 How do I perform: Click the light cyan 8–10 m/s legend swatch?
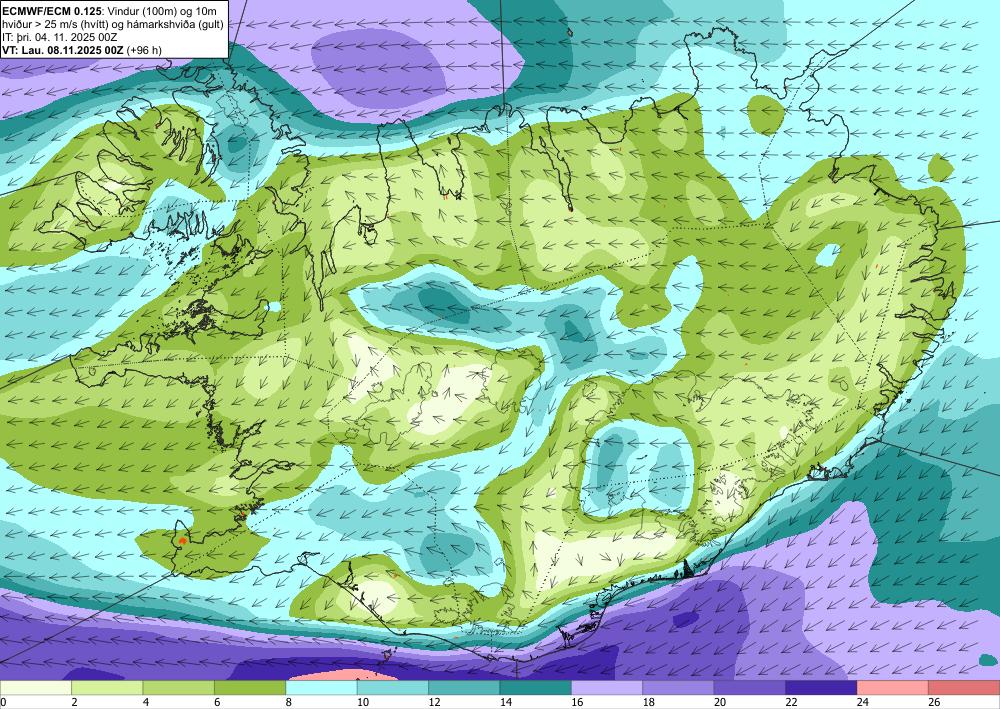coord(321,688)
